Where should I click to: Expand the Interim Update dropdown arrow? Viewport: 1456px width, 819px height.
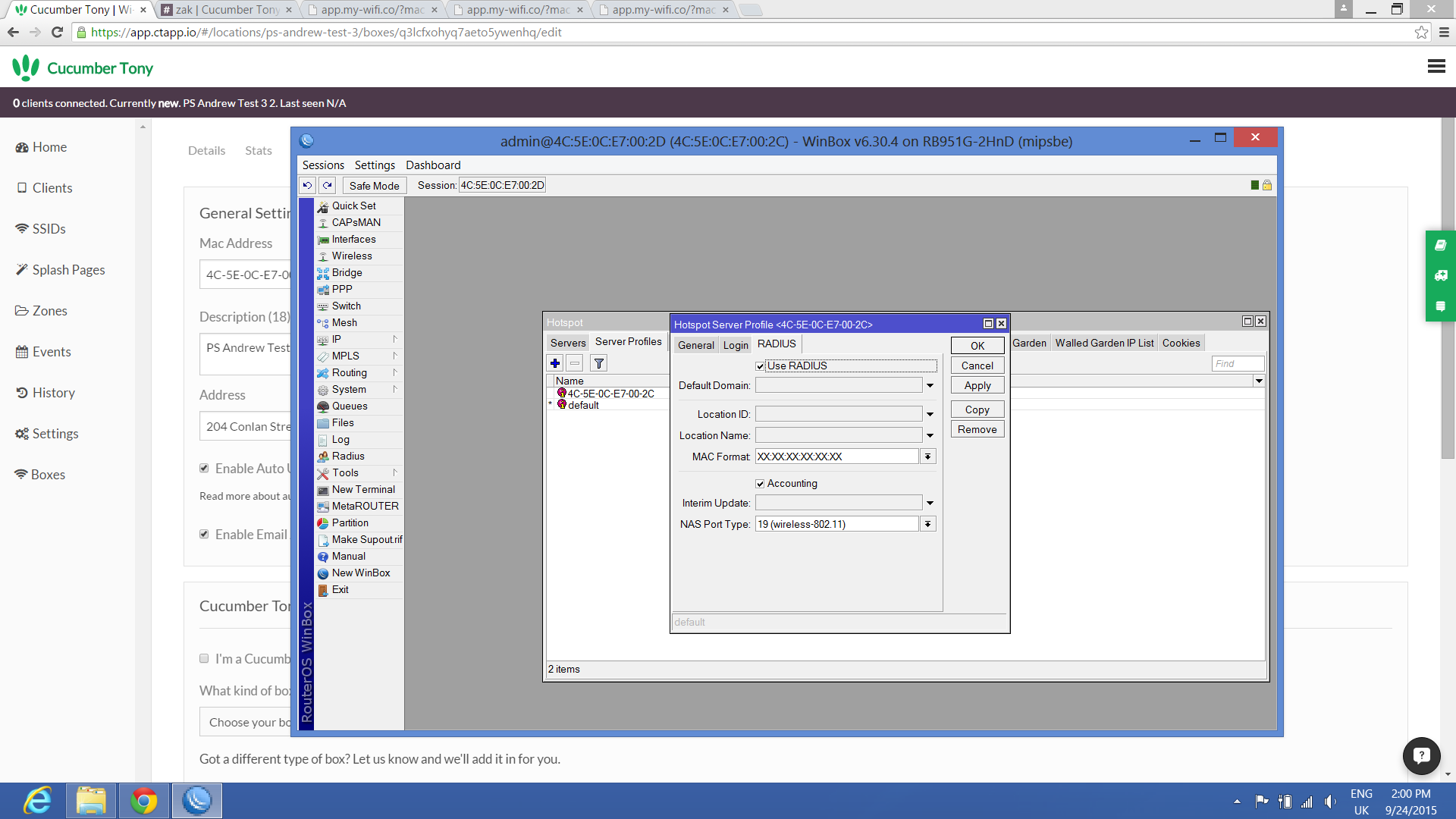pos(930,503)
